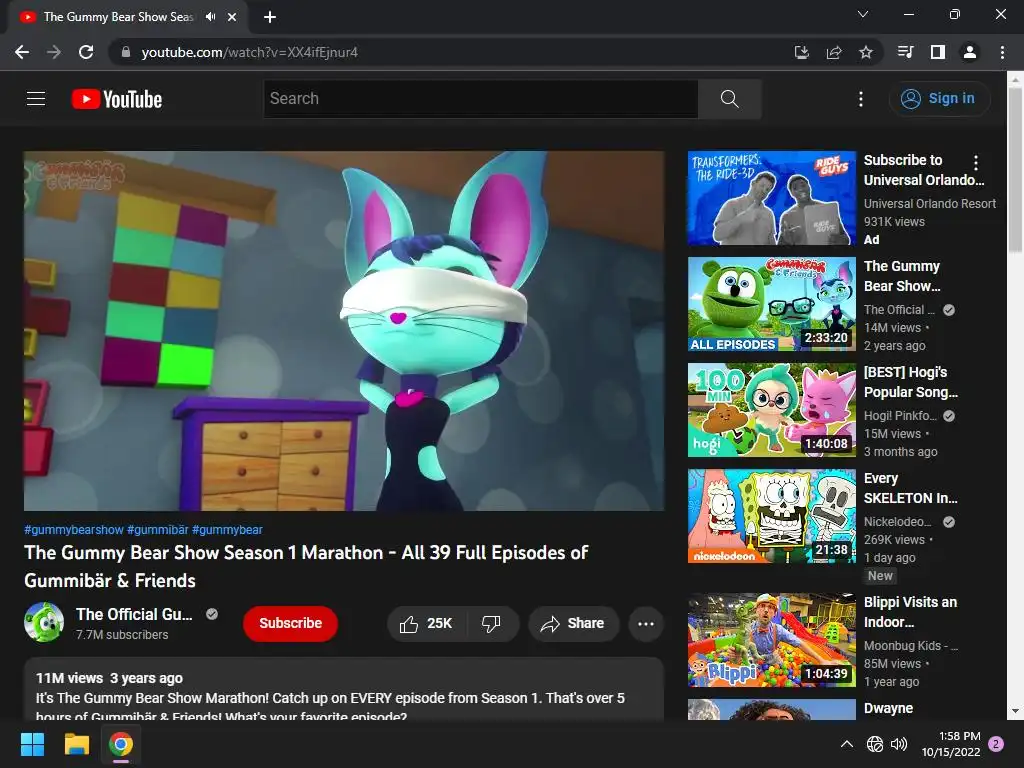This screenshot has height=768, width=1024.
Task: Open File Explorer from taskbar
Action: pos(76,744)
